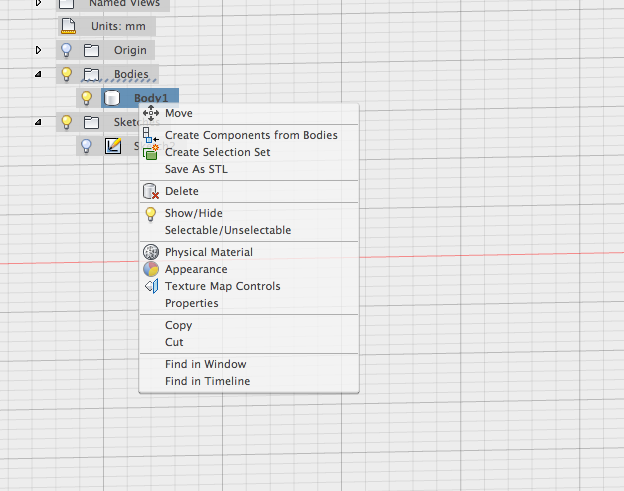Viewport: 624px width, 491px height.
Task: Toggle visibility lightbulb of Sketches folder
Action: 66,122
